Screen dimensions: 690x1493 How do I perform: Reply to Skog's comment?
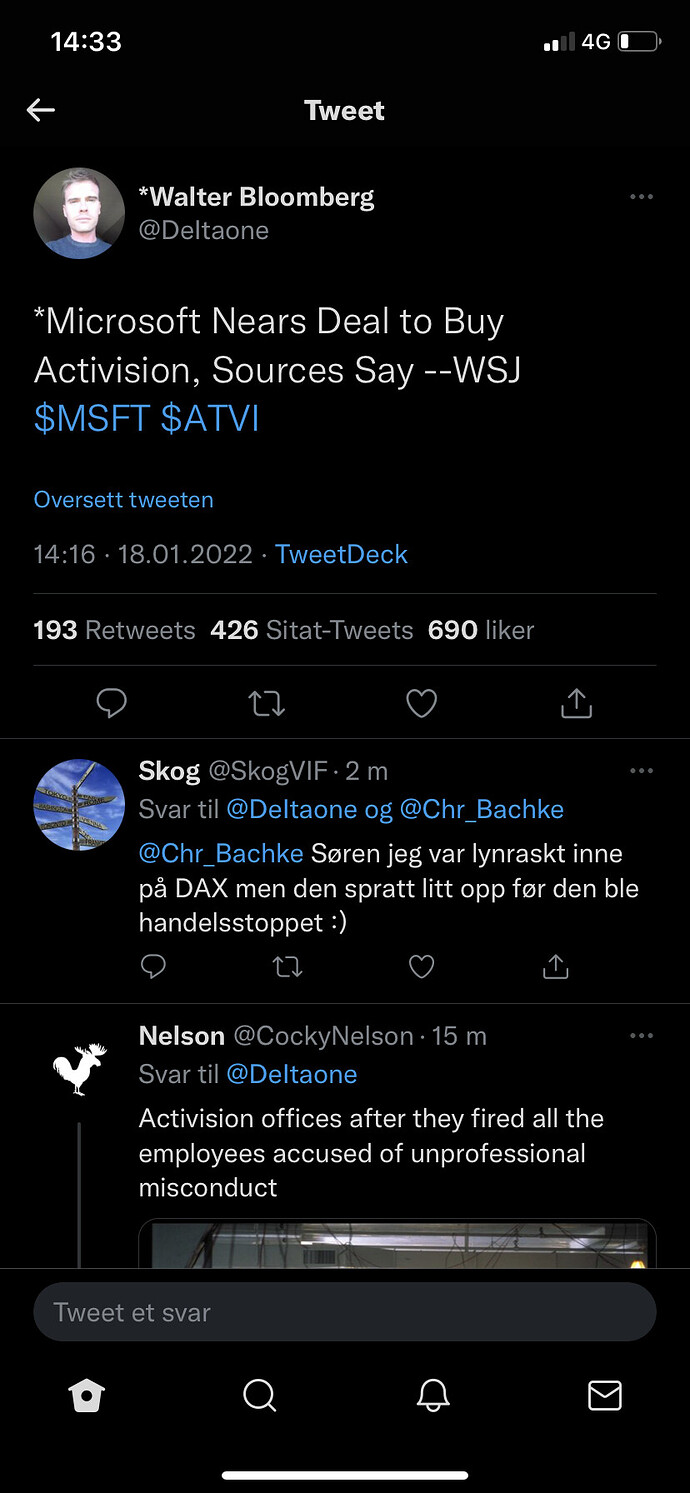tap(153, 966)
